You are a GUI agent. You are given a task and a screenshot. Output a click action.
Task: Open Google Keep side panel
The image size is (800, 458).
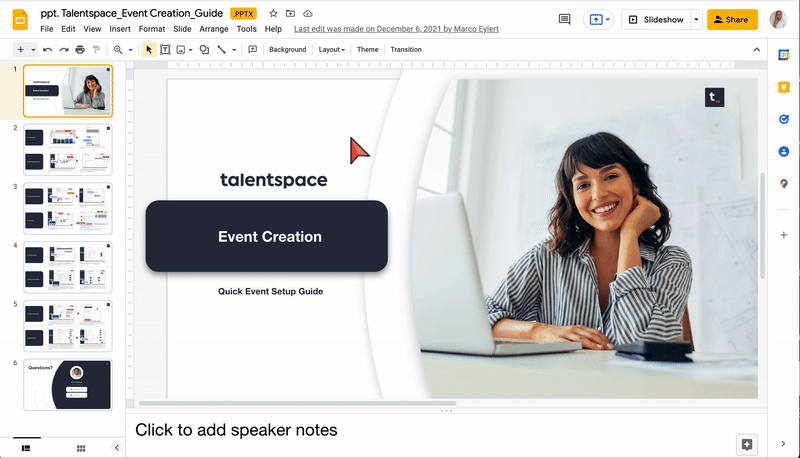(x=784, y=87)
